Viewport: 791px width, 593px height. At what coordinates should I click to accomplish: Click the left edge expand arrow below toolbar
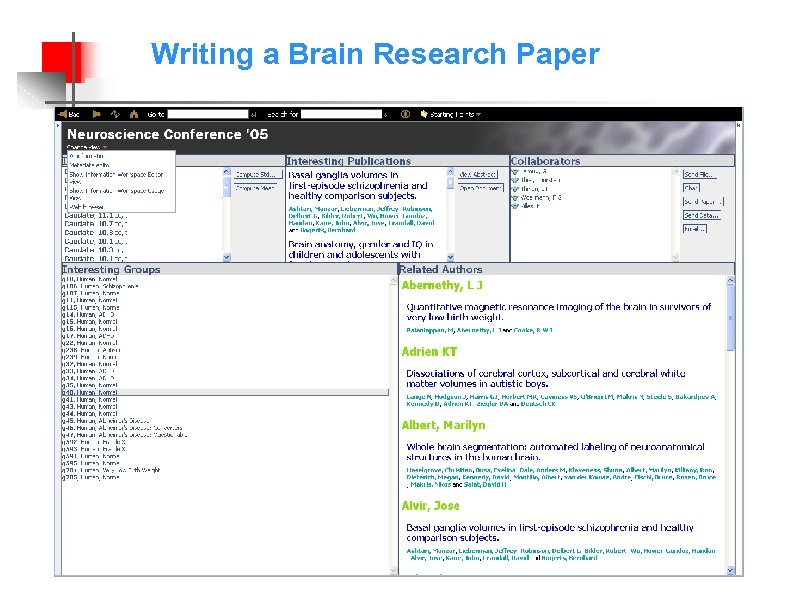(58, 125)
